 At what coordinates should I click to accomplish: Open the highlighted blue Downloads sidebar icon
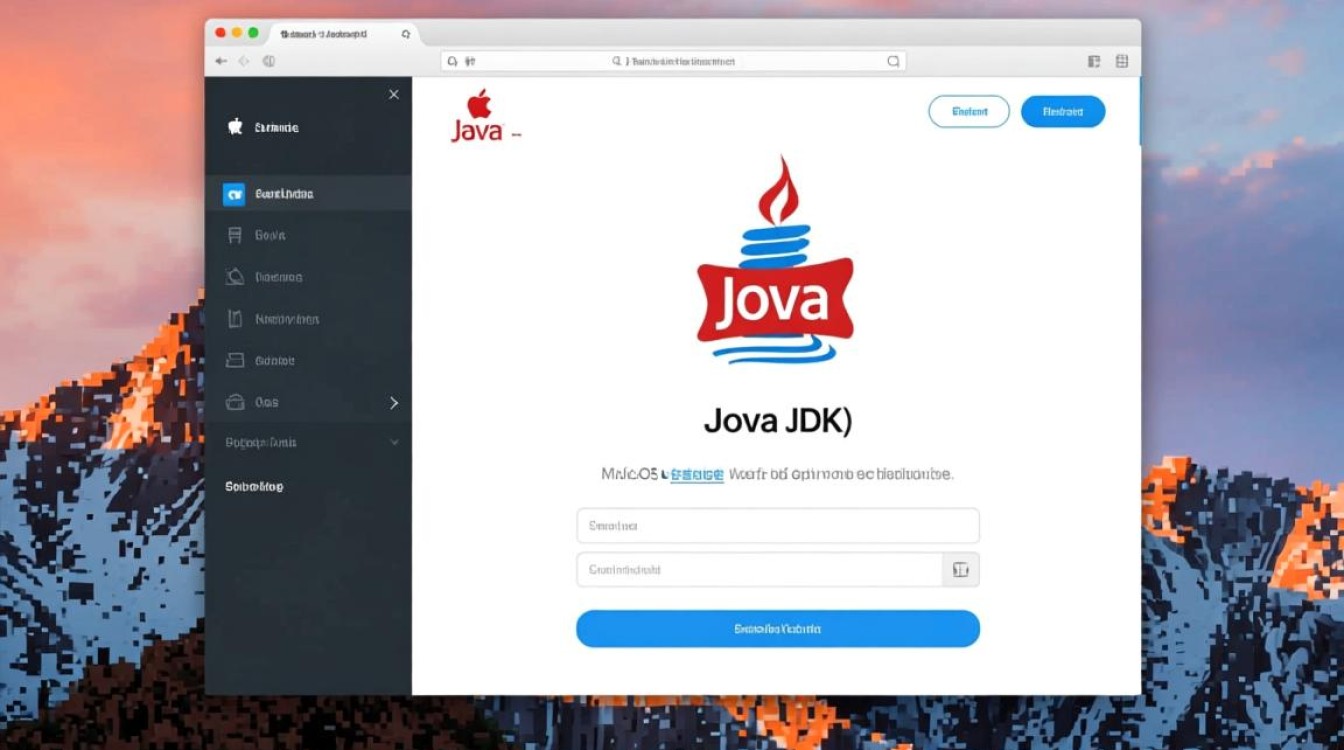pyautogui.click(x=233, y=193)
